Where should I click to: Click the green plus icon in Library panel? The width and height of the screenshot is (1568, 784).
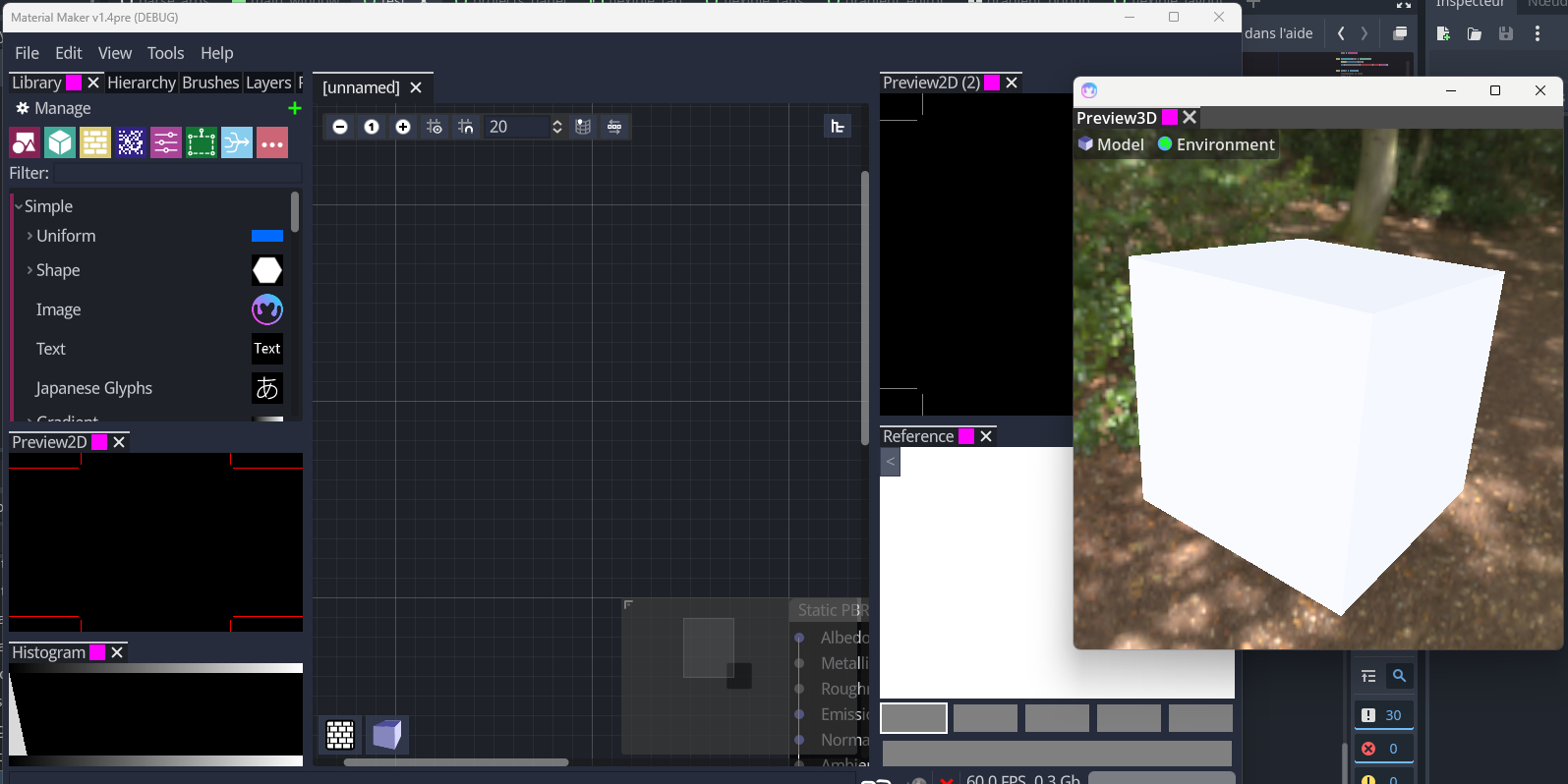coord(294,109)
